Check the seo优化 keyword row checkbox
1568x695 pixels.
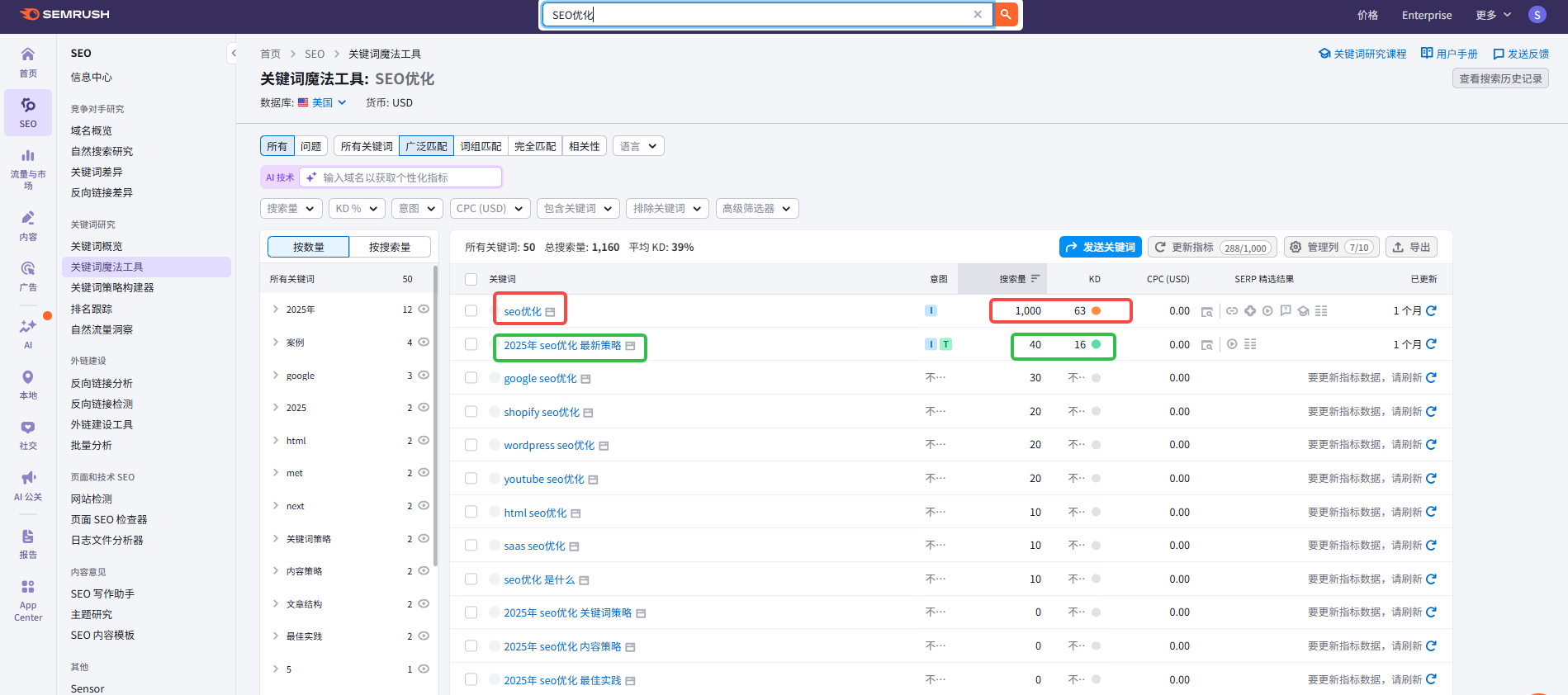point(471,311)
